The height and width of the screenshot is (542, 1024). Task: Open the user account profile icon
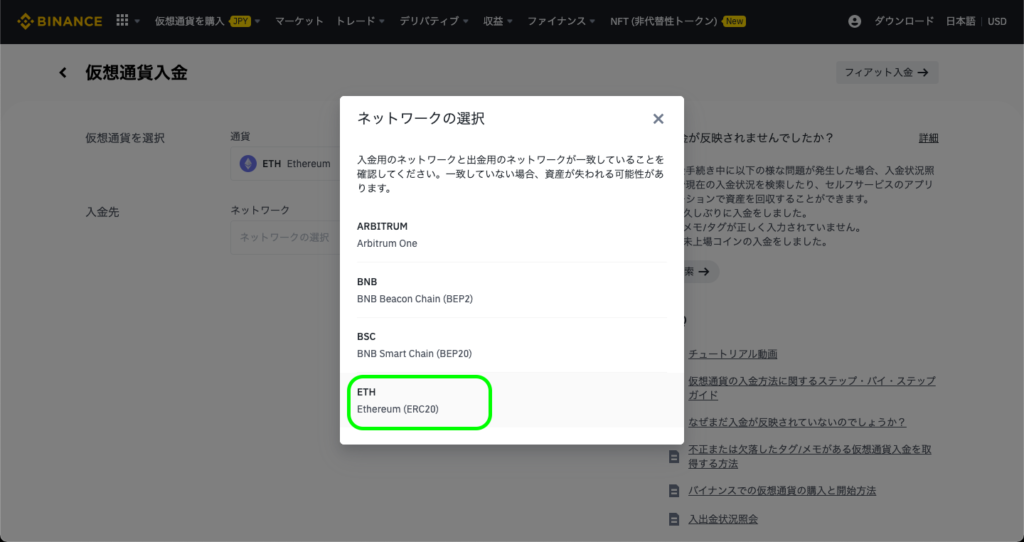[854, 22]
